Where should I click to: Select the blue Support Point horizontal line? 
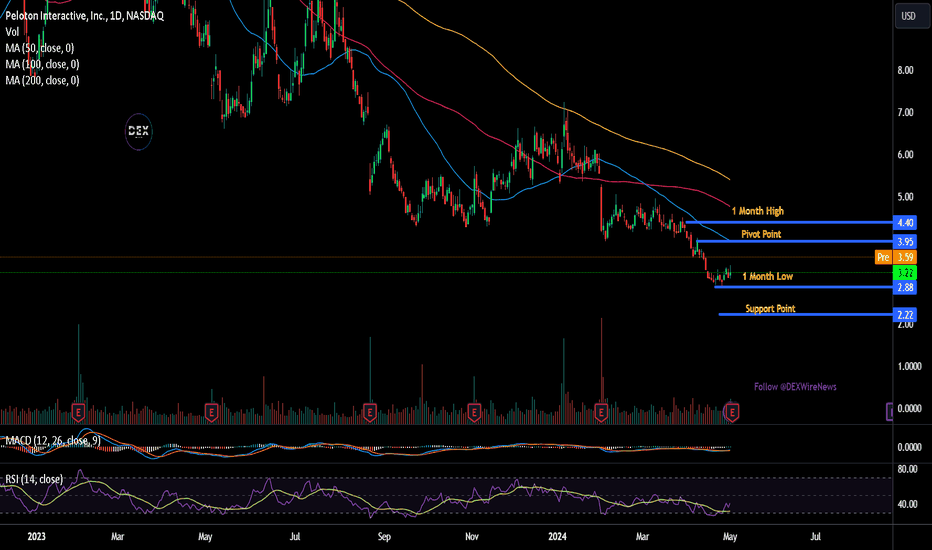805,315
